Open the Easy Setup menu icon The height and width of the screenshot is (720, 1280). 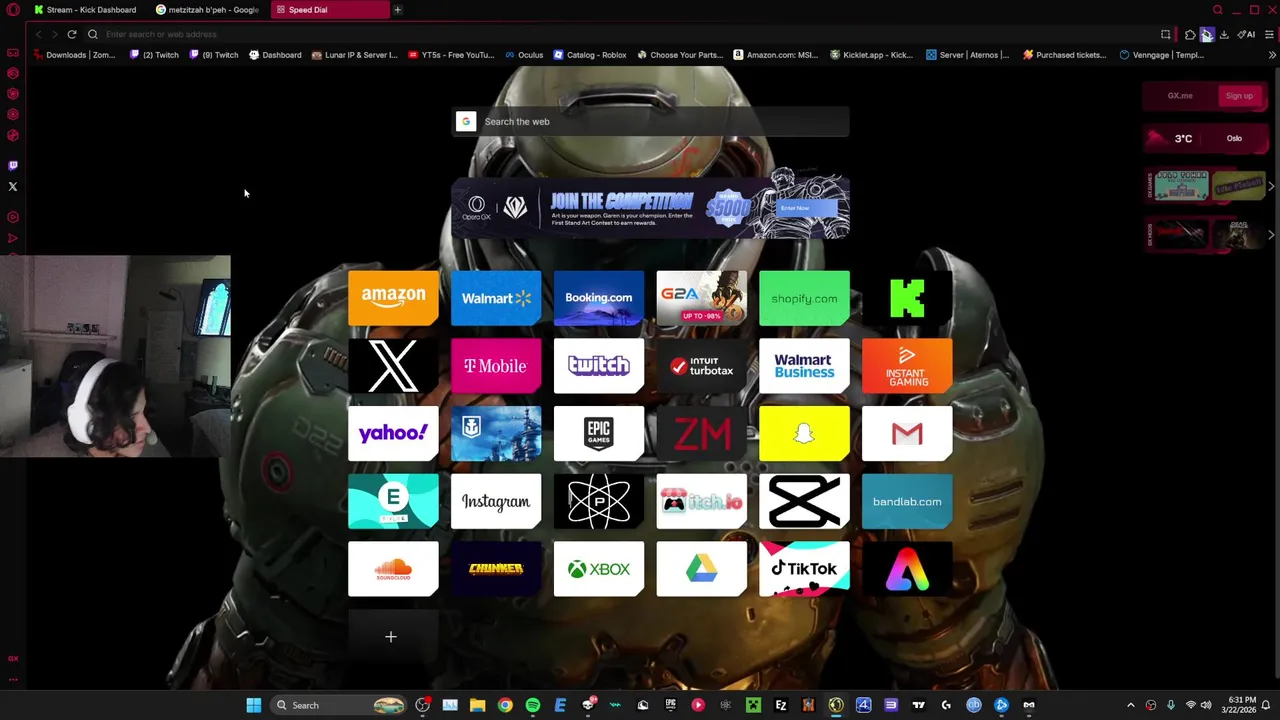tap(1270, 34)
